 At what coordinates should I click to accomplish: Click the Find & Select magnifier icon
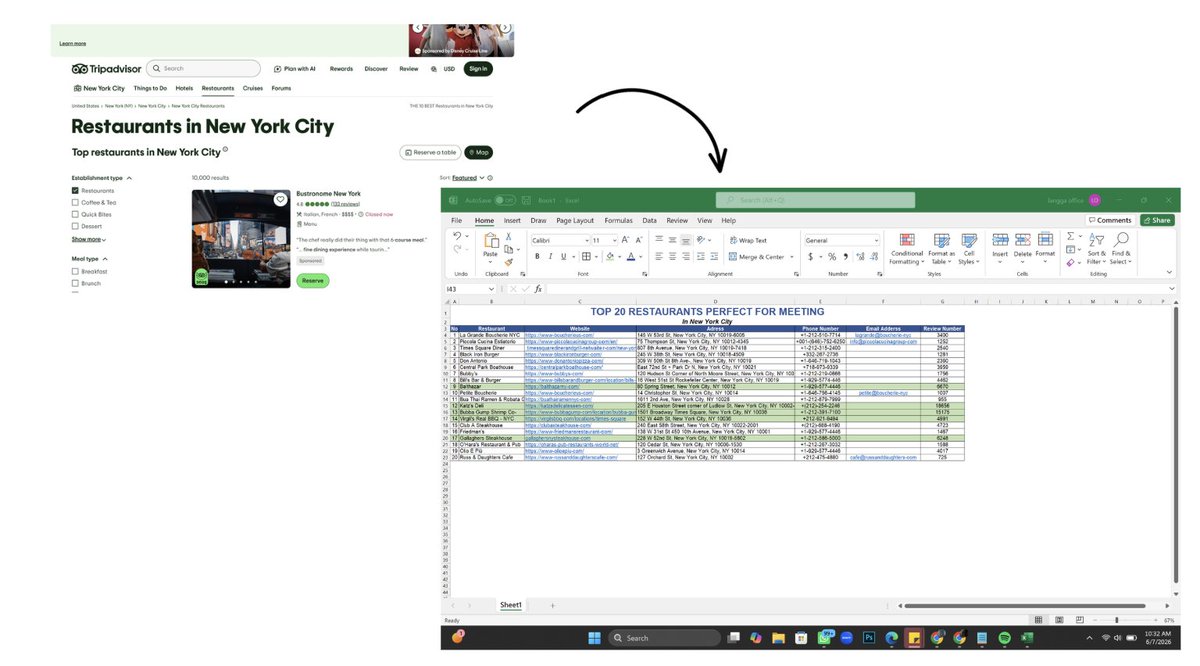point(1121,240)
